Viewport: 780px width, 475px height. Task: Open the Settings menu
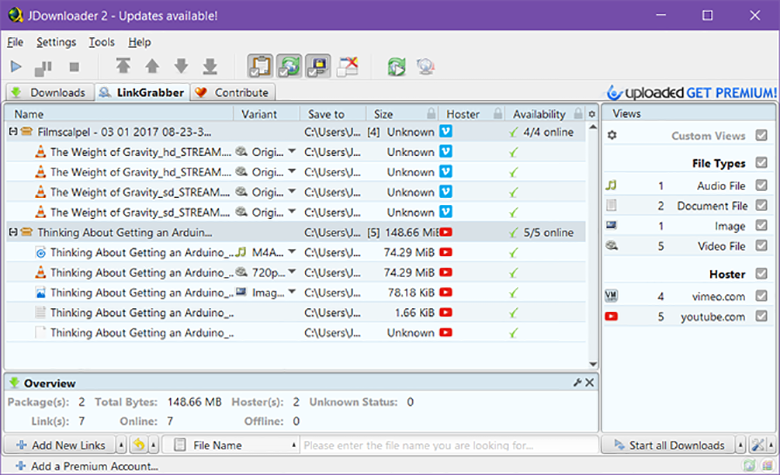[56, 42]
